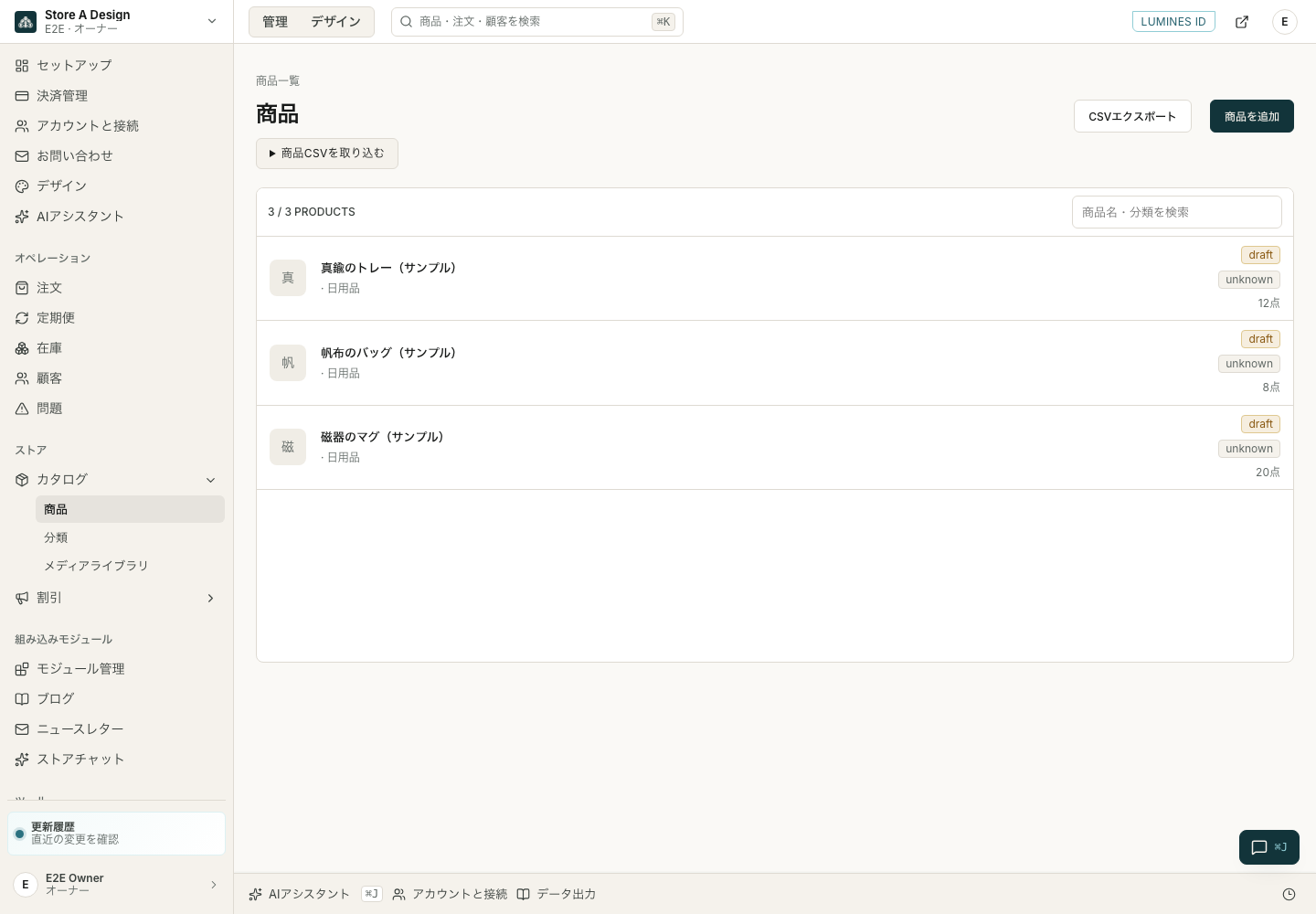Click the 20点 stock count
The image size is (1316, 914).
click(x=1268, y=473)
